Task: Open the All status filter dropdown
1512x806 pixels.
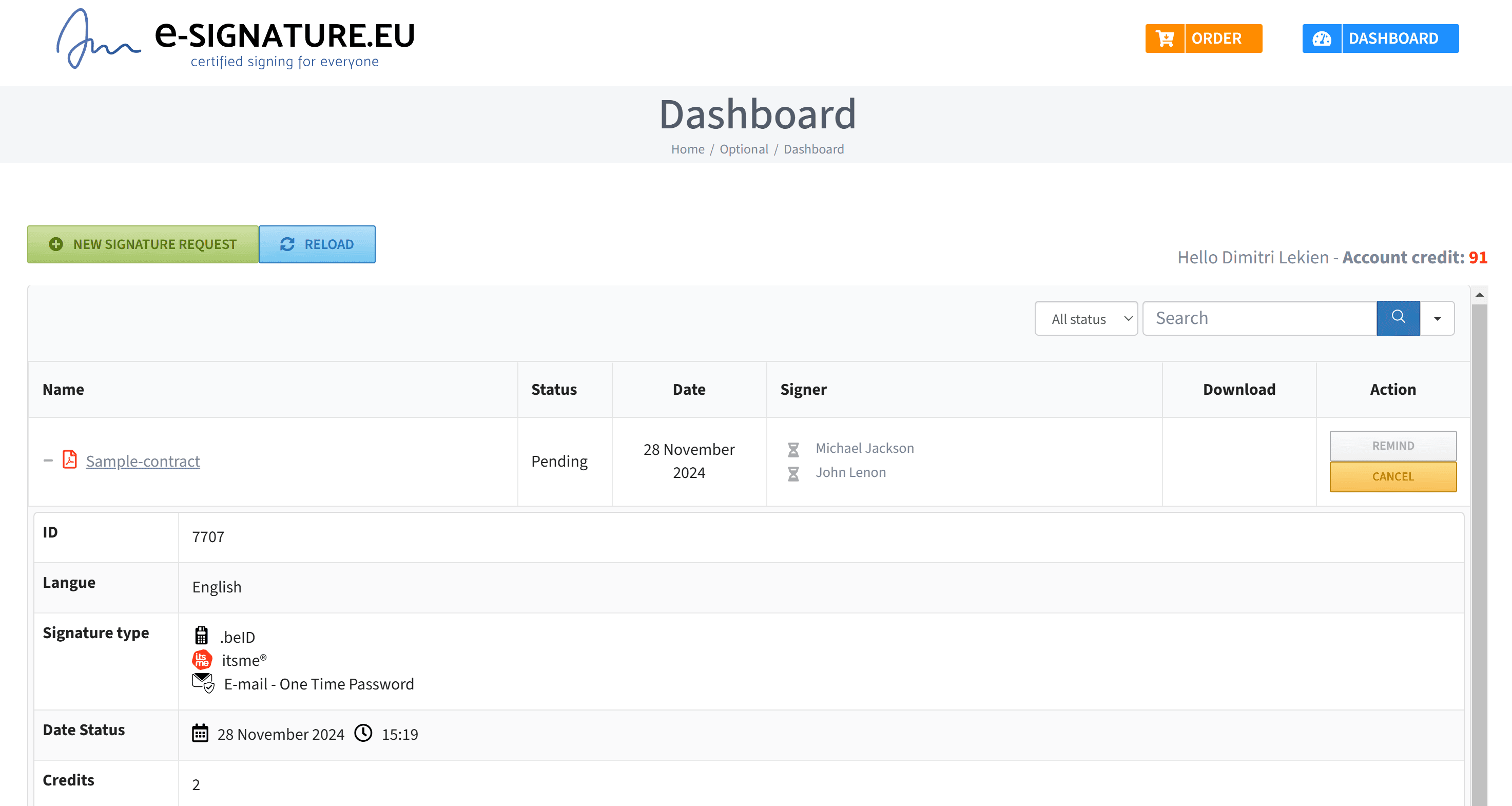Action: (1085, 319)
